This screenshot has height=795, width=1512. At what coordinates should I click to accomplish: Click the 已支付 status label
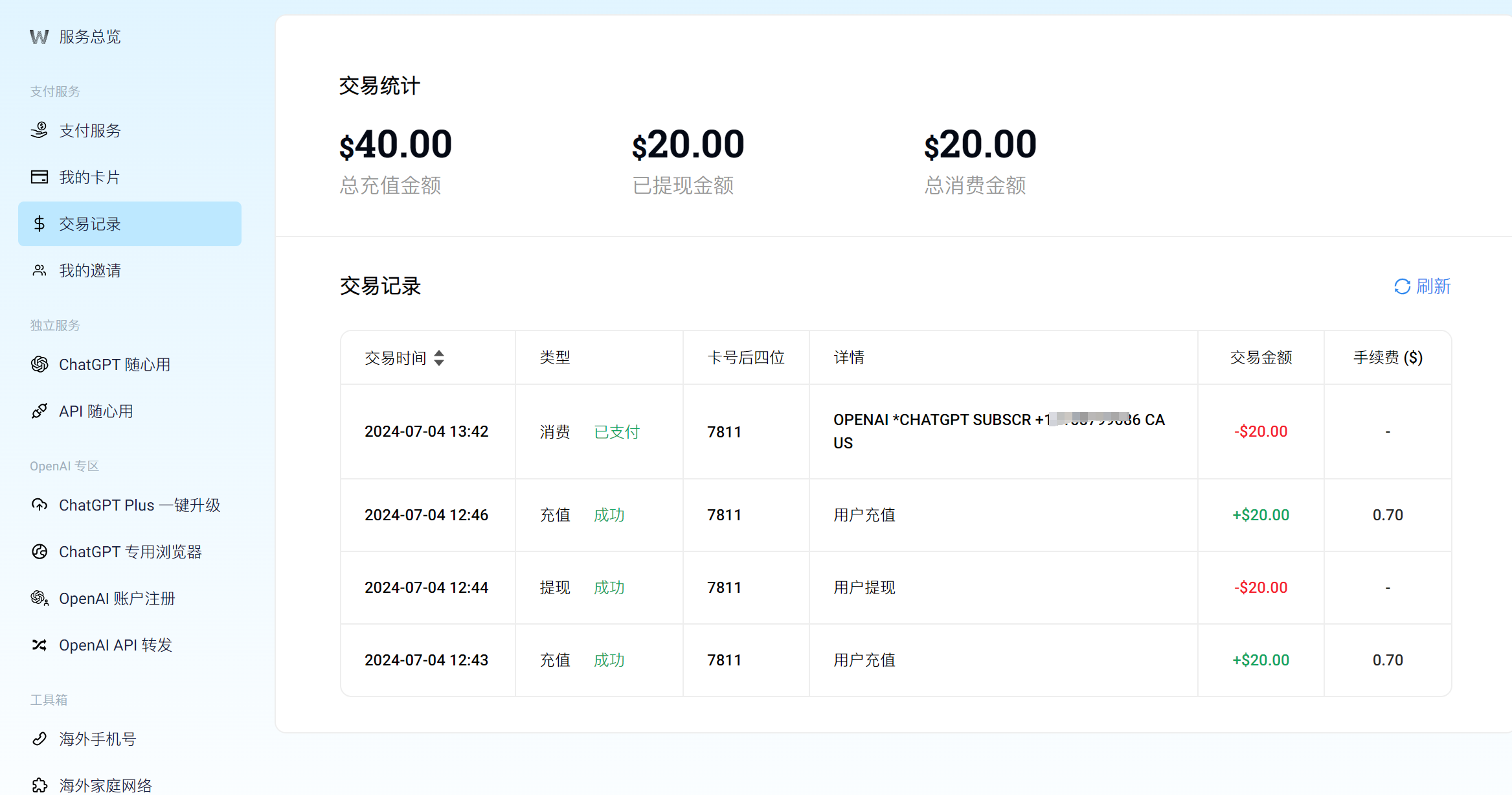[616, 432]
